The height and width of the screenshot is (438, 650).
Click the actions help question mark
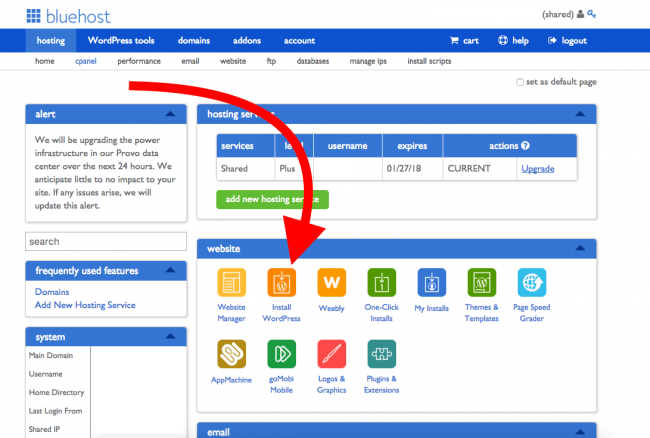[x=525, y=145]
